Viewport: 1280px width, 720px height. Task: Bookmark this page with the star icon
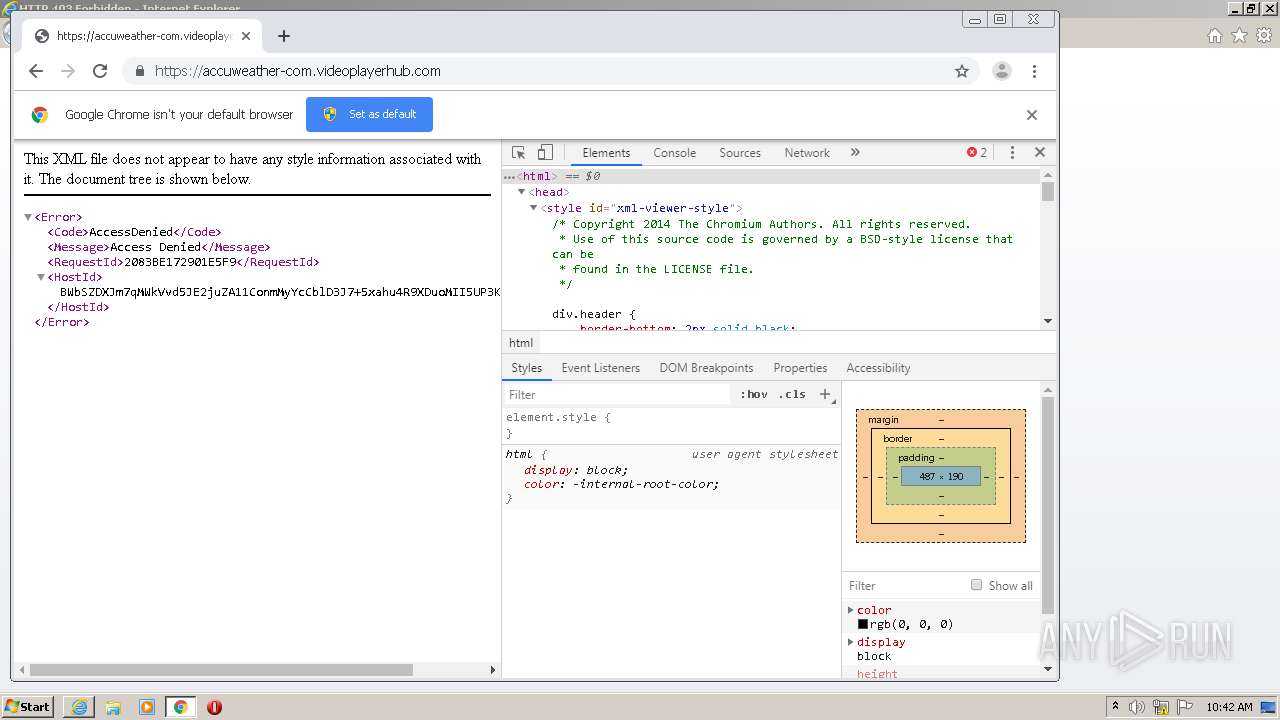click(962, 71)
